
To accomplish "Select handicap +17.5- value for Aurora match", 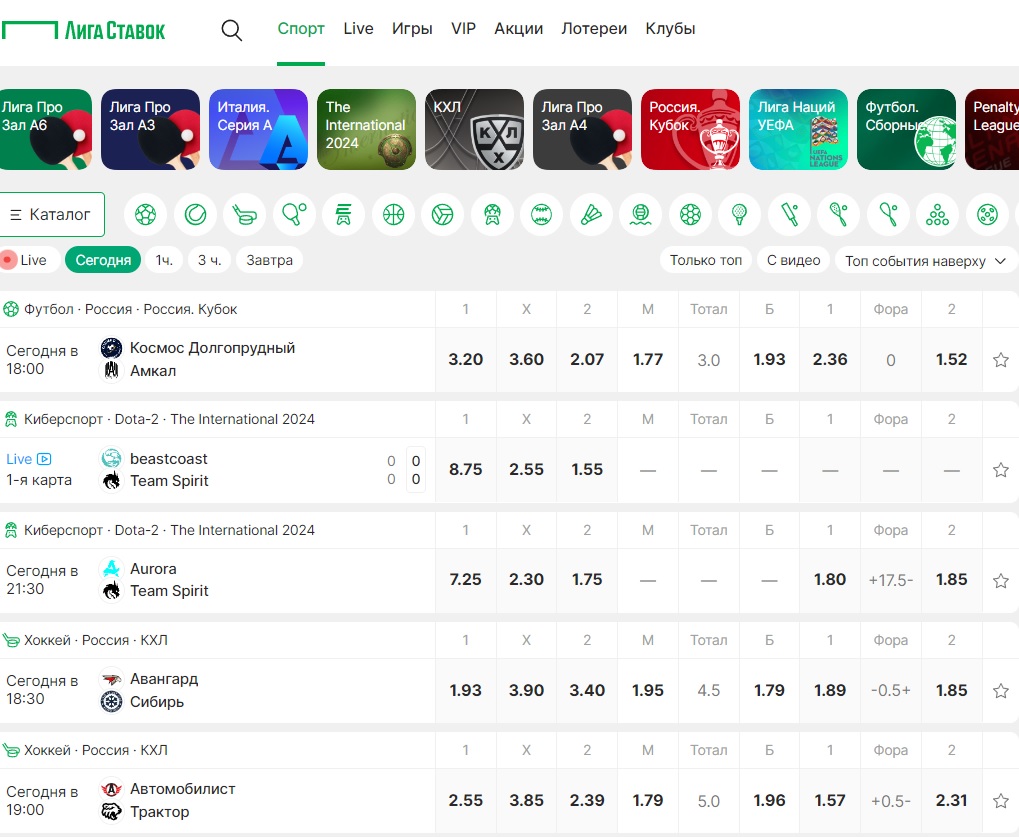I will click(x=890, y=580).
